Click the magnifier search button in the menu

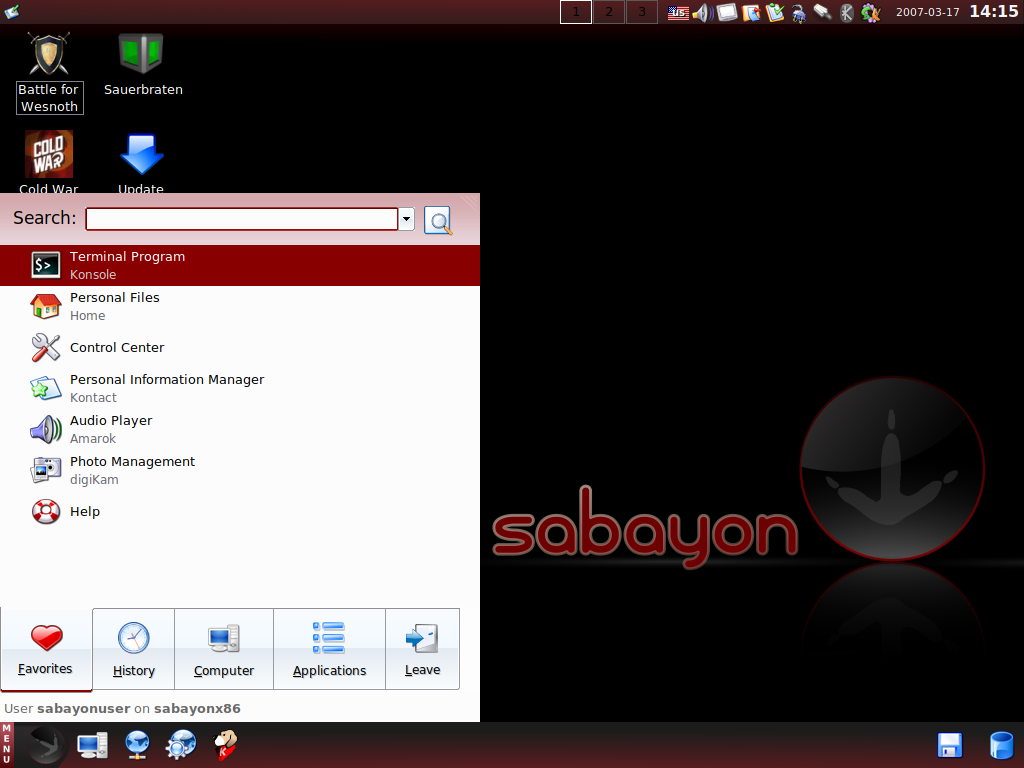[438, 220]
